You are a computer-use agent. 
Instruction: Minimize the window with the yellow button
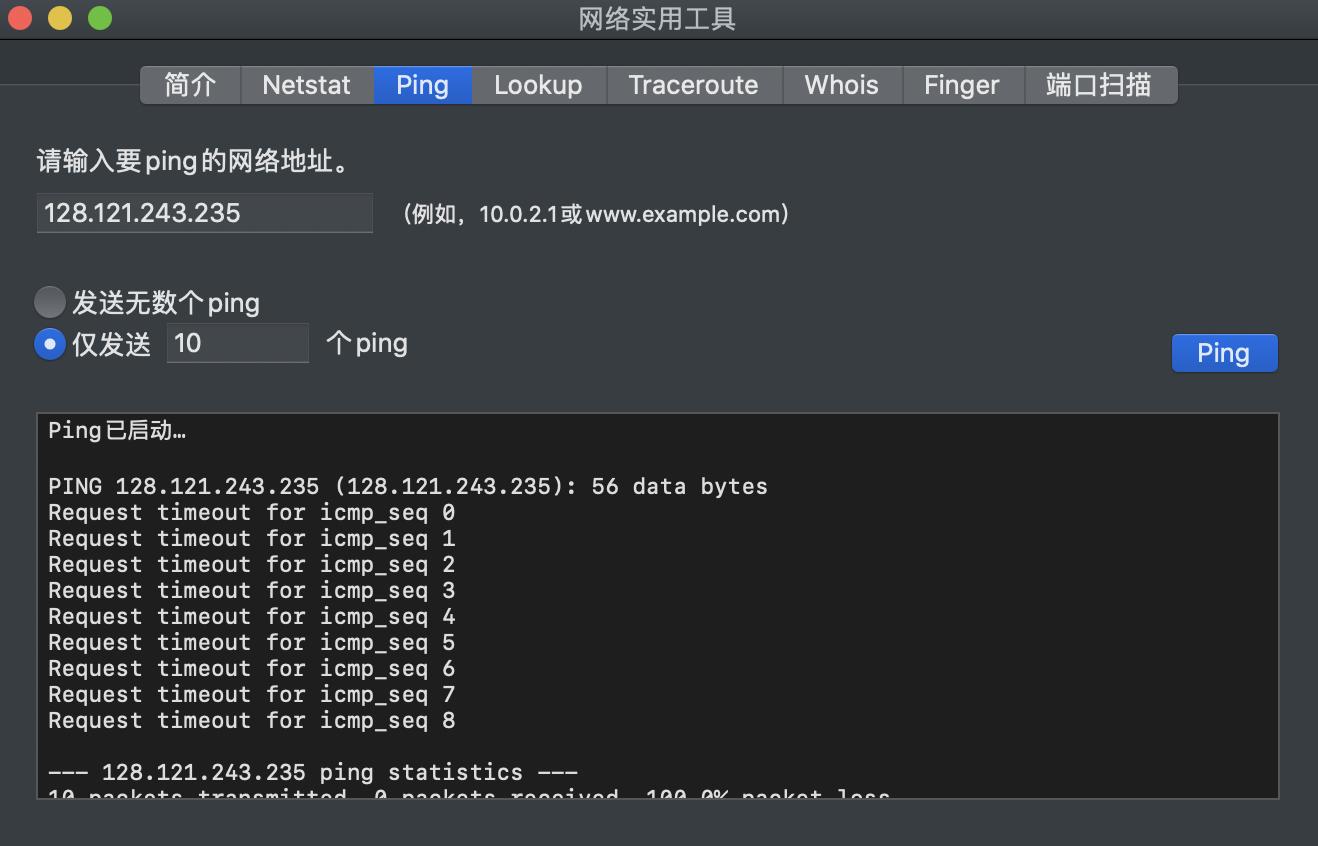60,18
